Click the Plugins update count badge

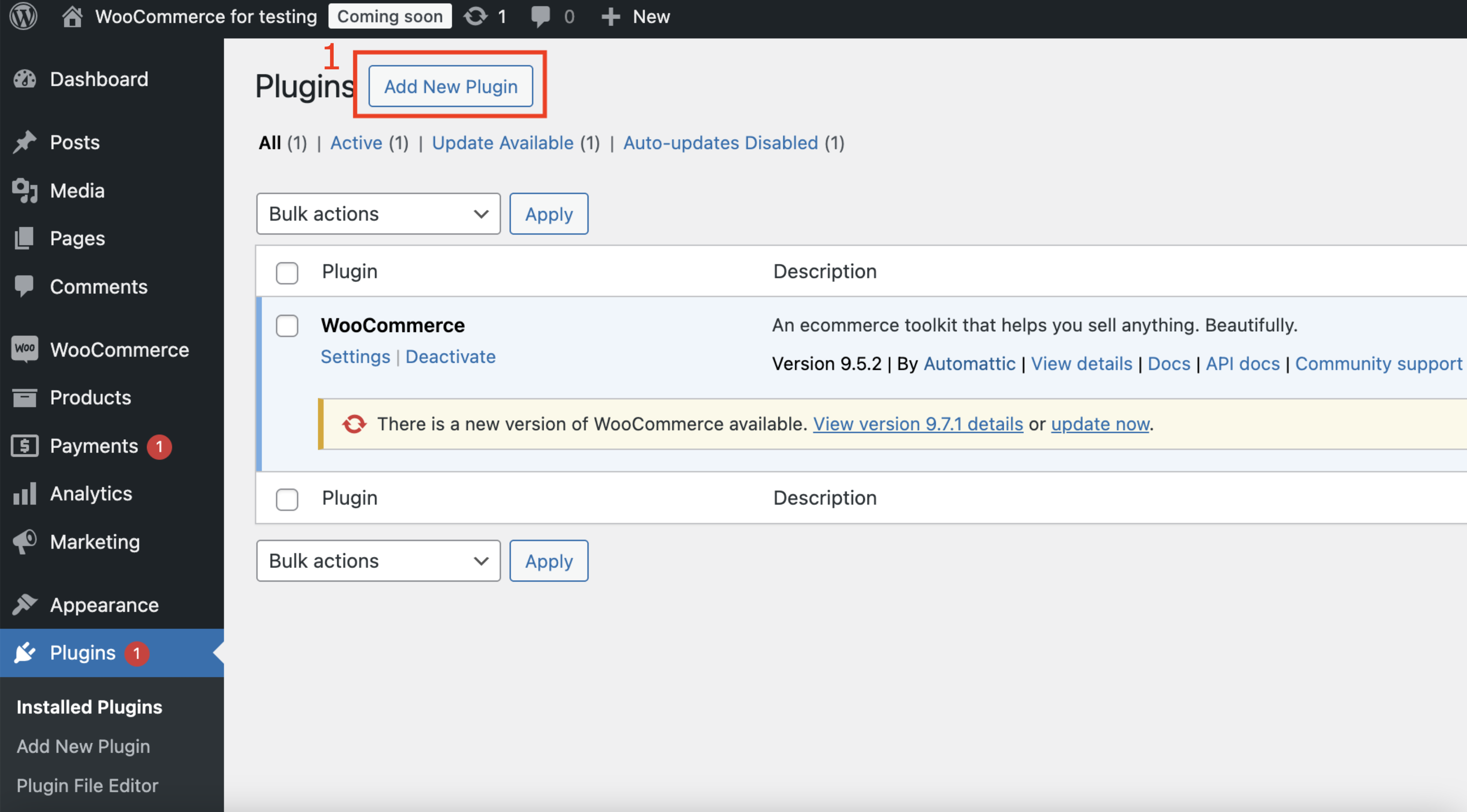click(136, 653)
